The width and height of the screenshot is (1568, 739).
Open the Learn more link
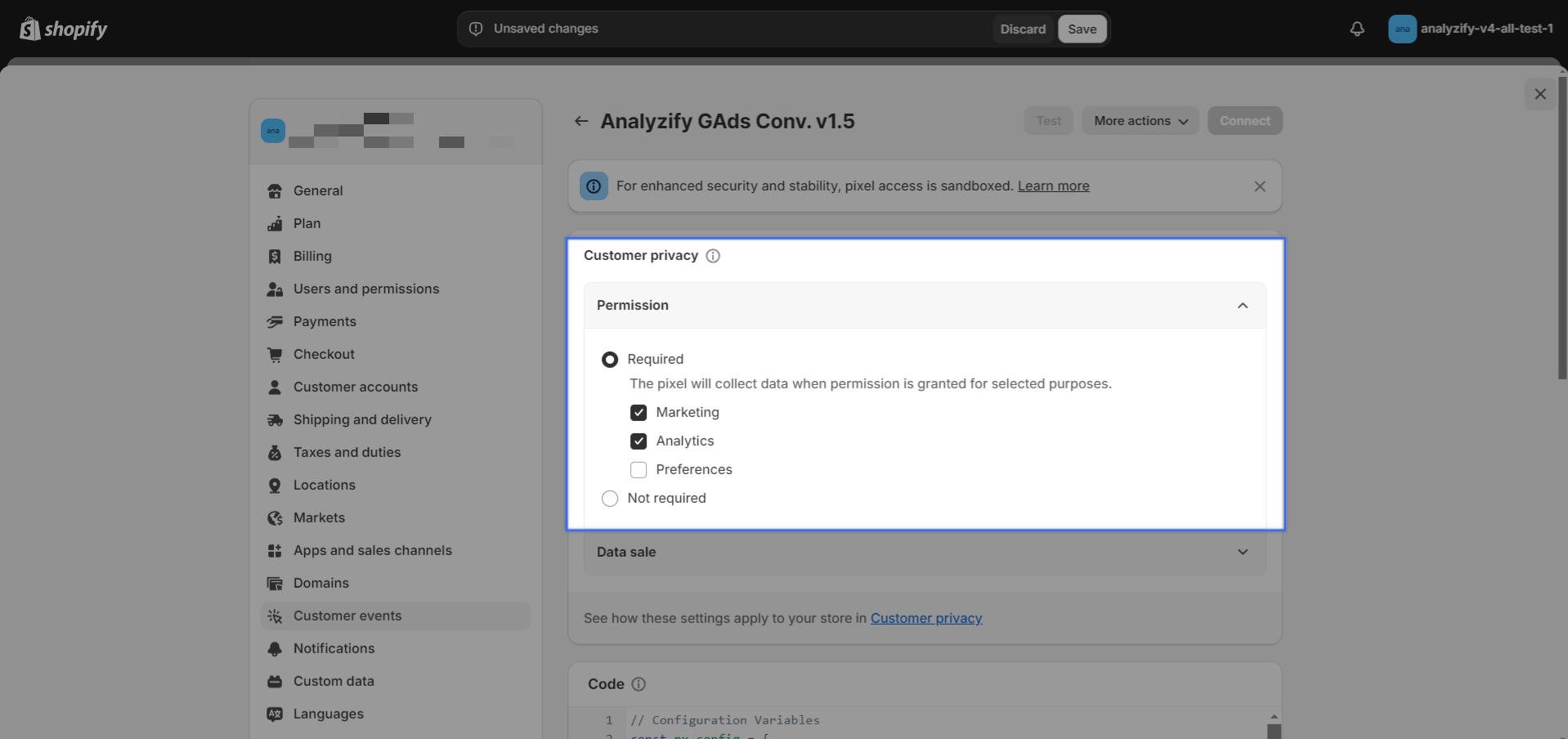click(x=1054, y=186)
